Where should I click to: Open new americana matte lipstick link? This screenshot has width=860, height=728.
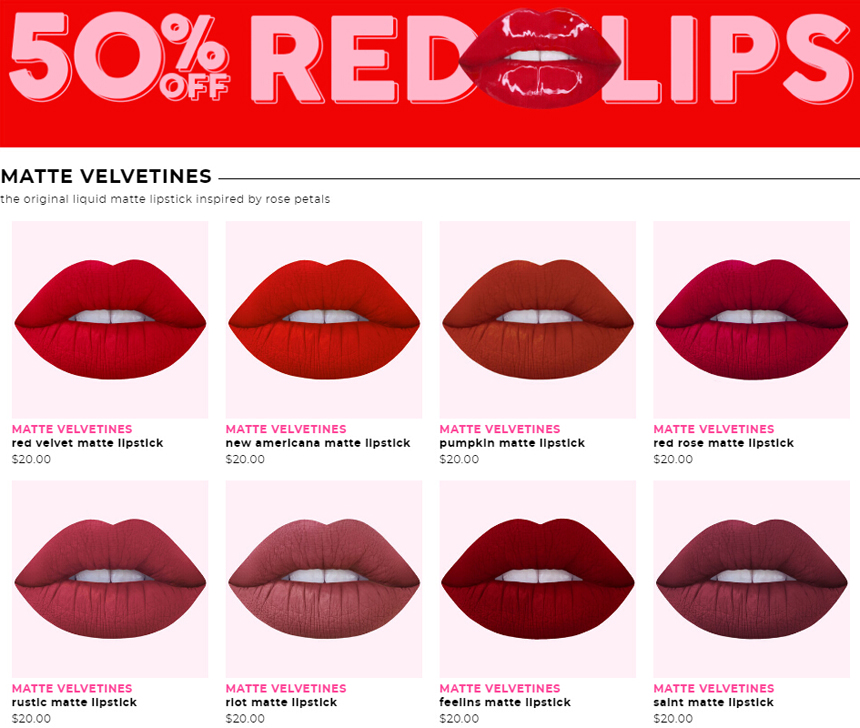[318, 443]
